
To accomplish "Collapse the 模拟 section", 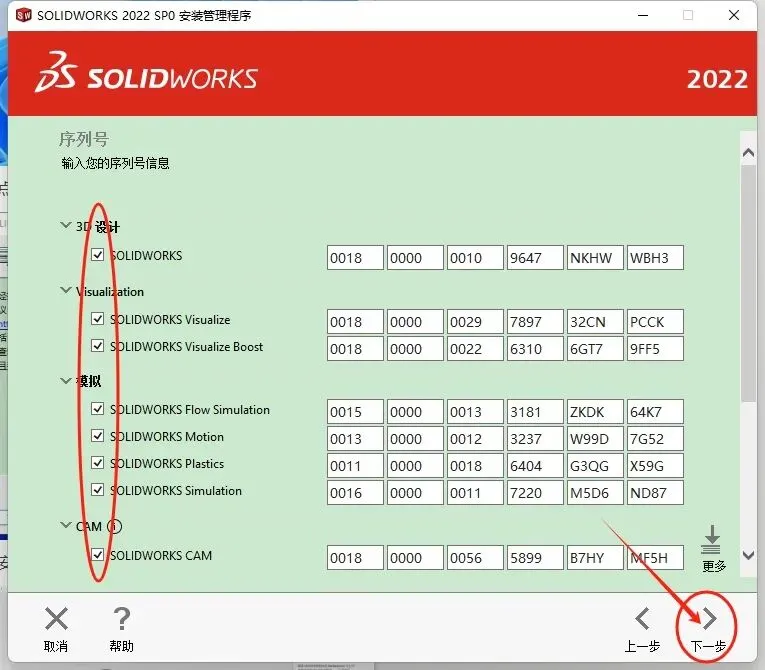I will (65, 381).
